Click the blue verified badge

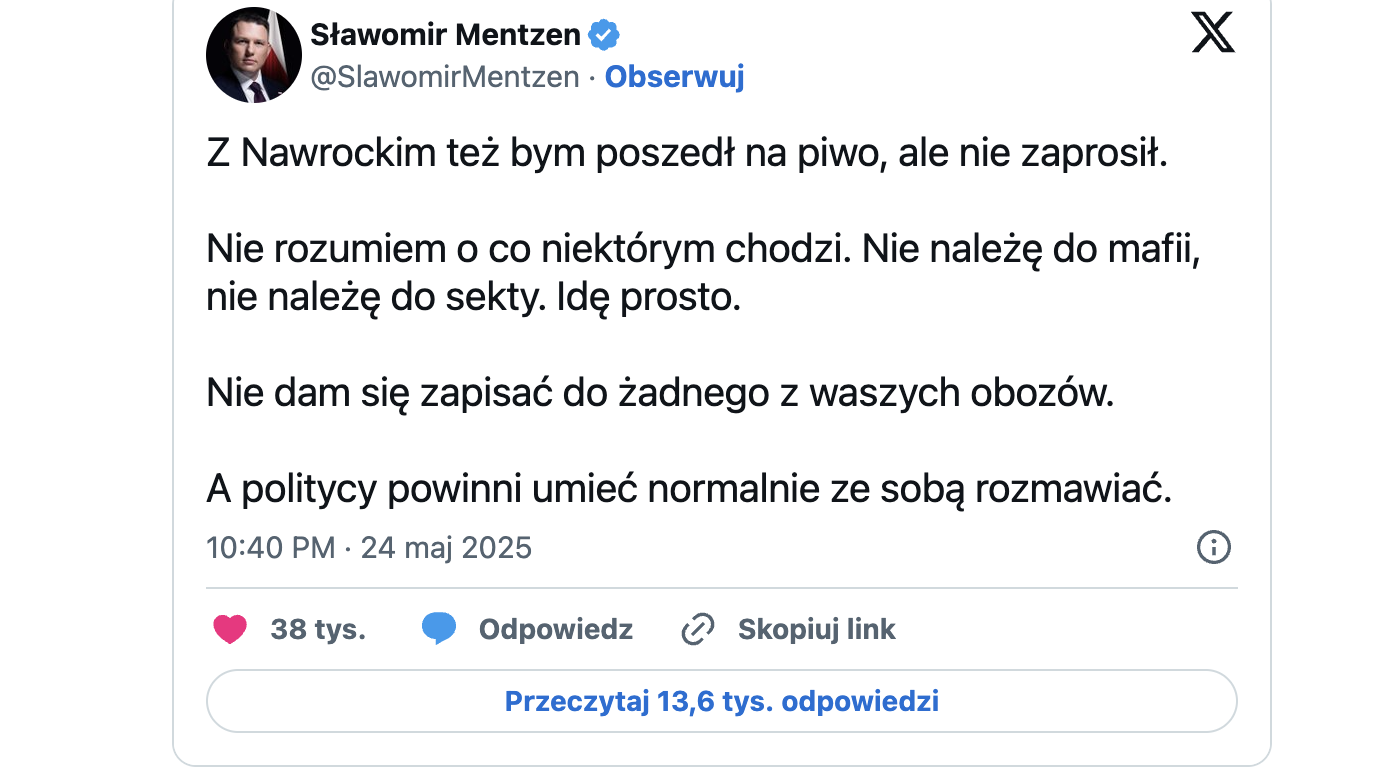click(603, 35)
